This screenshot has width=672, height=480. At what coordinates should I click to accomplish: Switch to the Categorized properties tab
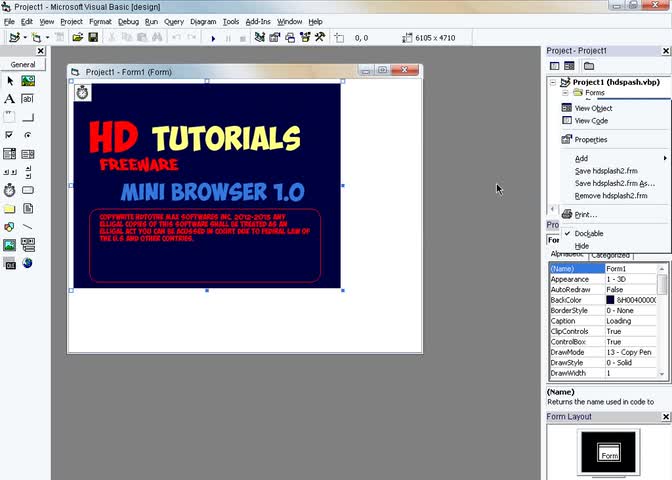tap(610, 255)
